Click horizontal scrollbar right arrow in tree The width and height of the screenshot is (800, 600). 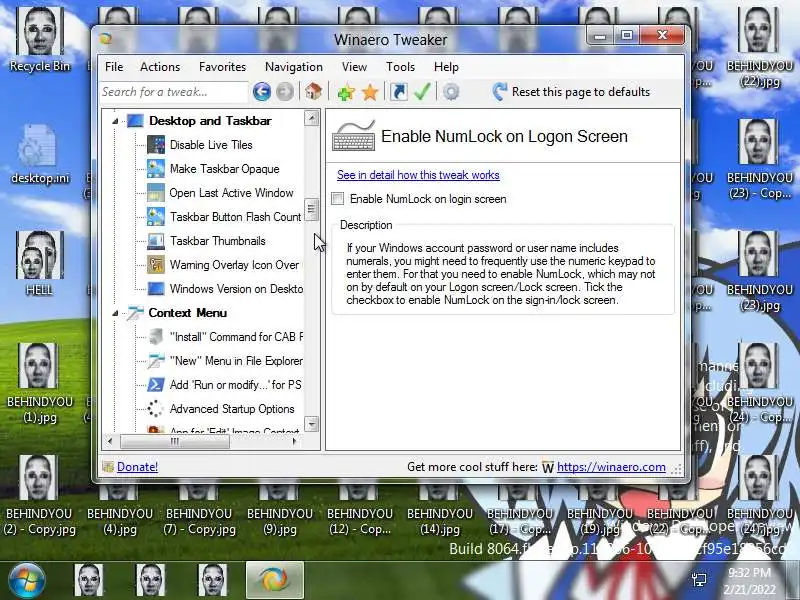294,441
